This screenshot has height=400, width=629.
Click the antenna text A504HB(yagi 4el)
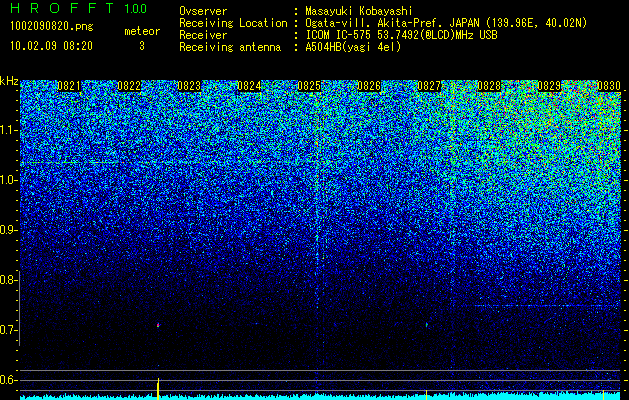click(x=353, y=47)
